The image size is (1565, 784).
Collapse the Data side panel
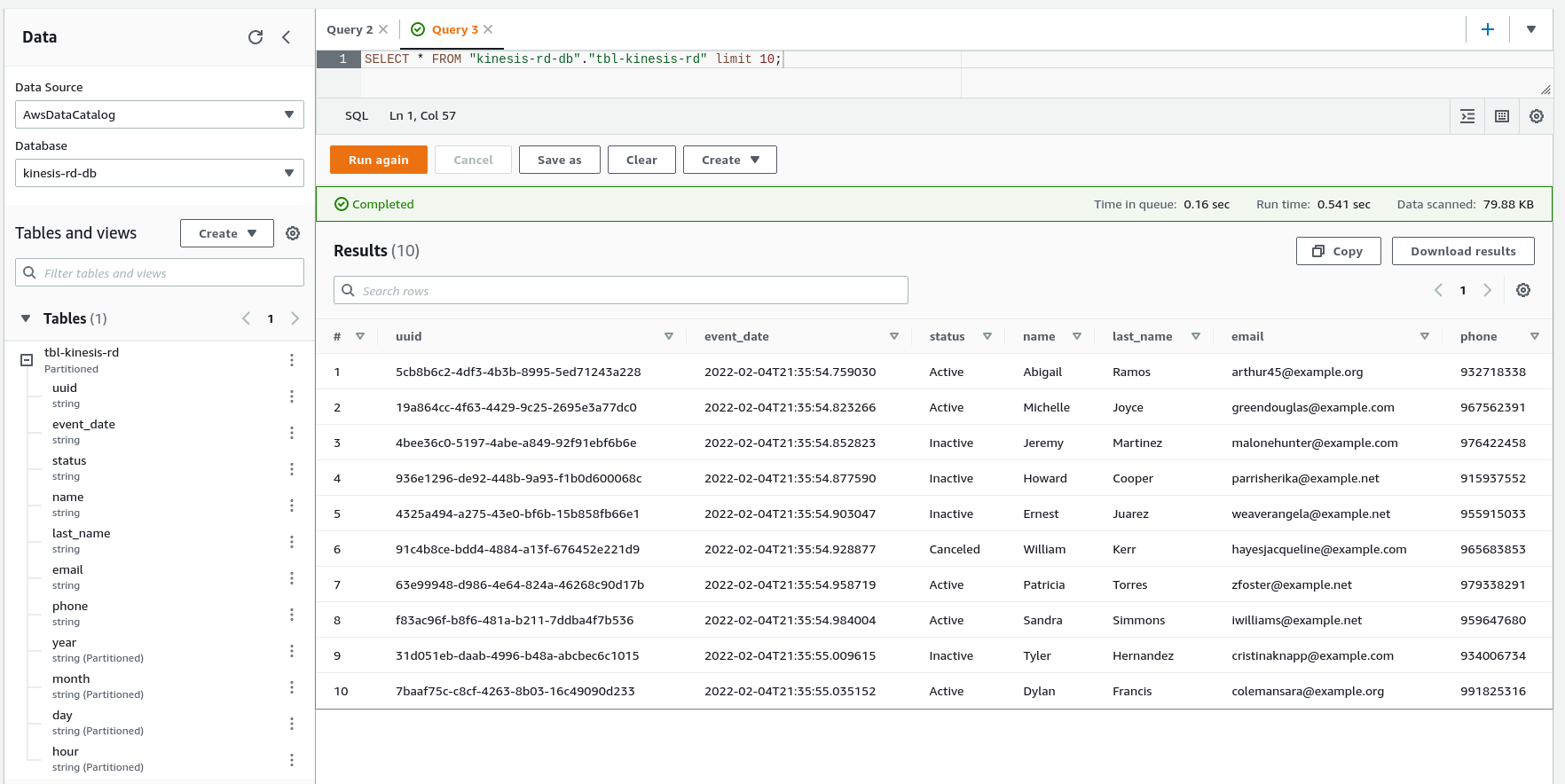(286, 36)
